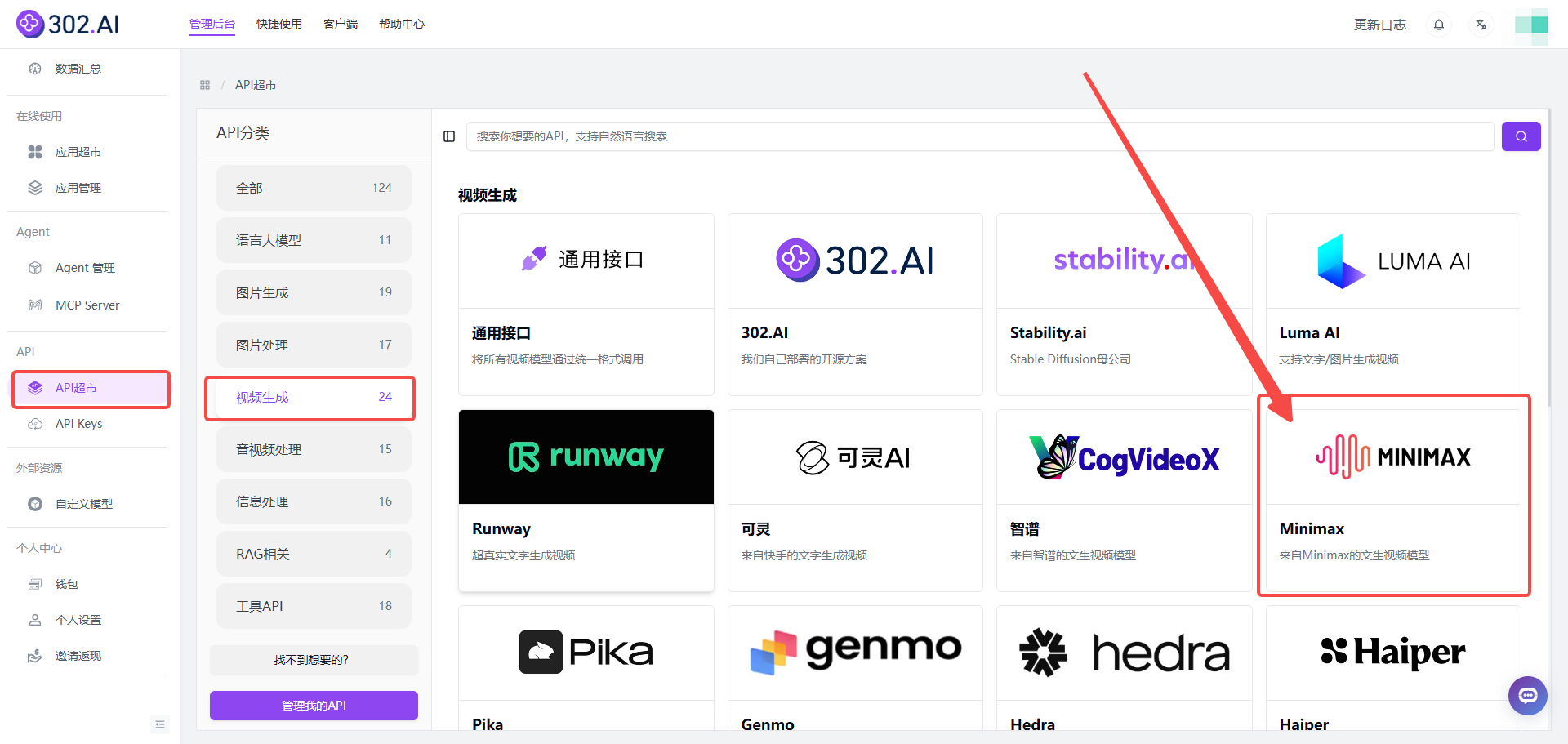This screenshot has height=744, width=1568.
Task: Open the Pika card
Action: pyautogui.click(x=586, y=668)
